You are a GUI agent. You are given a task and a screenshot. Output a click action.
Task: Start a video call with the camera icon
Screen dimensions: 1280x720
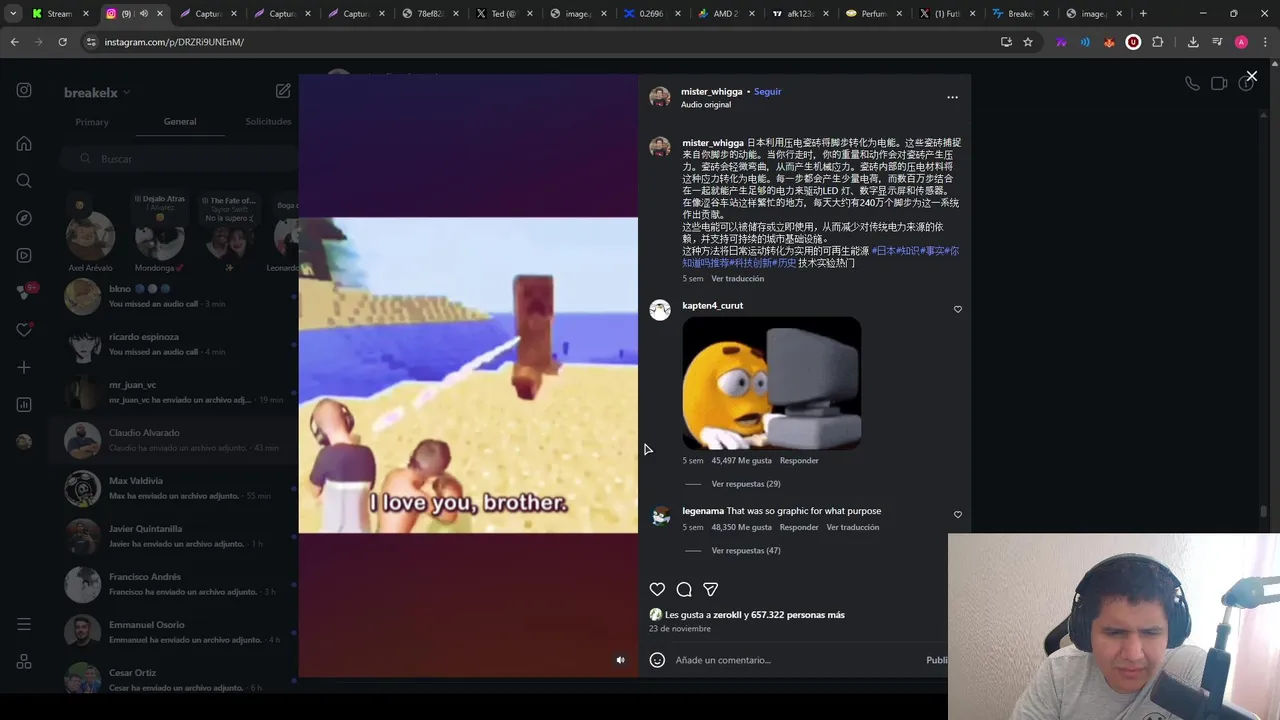(1219, 84)
